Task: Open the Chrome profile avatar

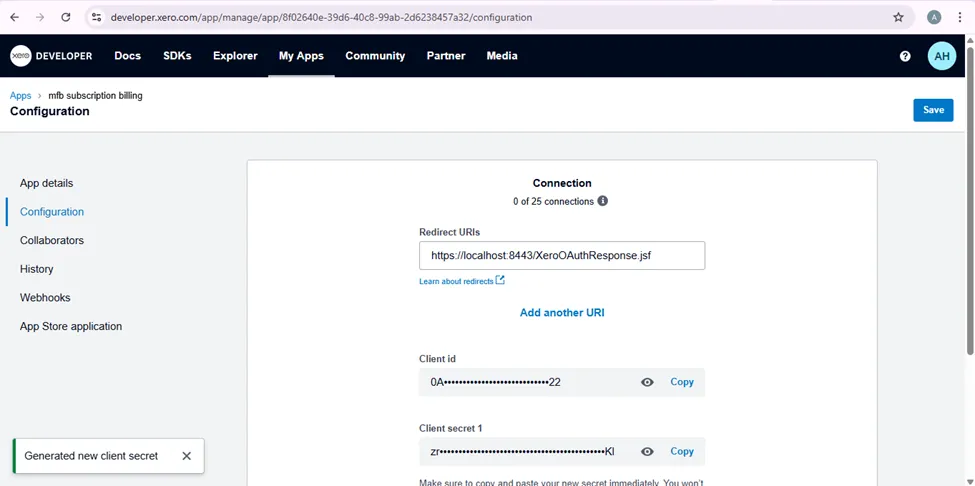Action: pyautogui.click(x=934, y=17)
